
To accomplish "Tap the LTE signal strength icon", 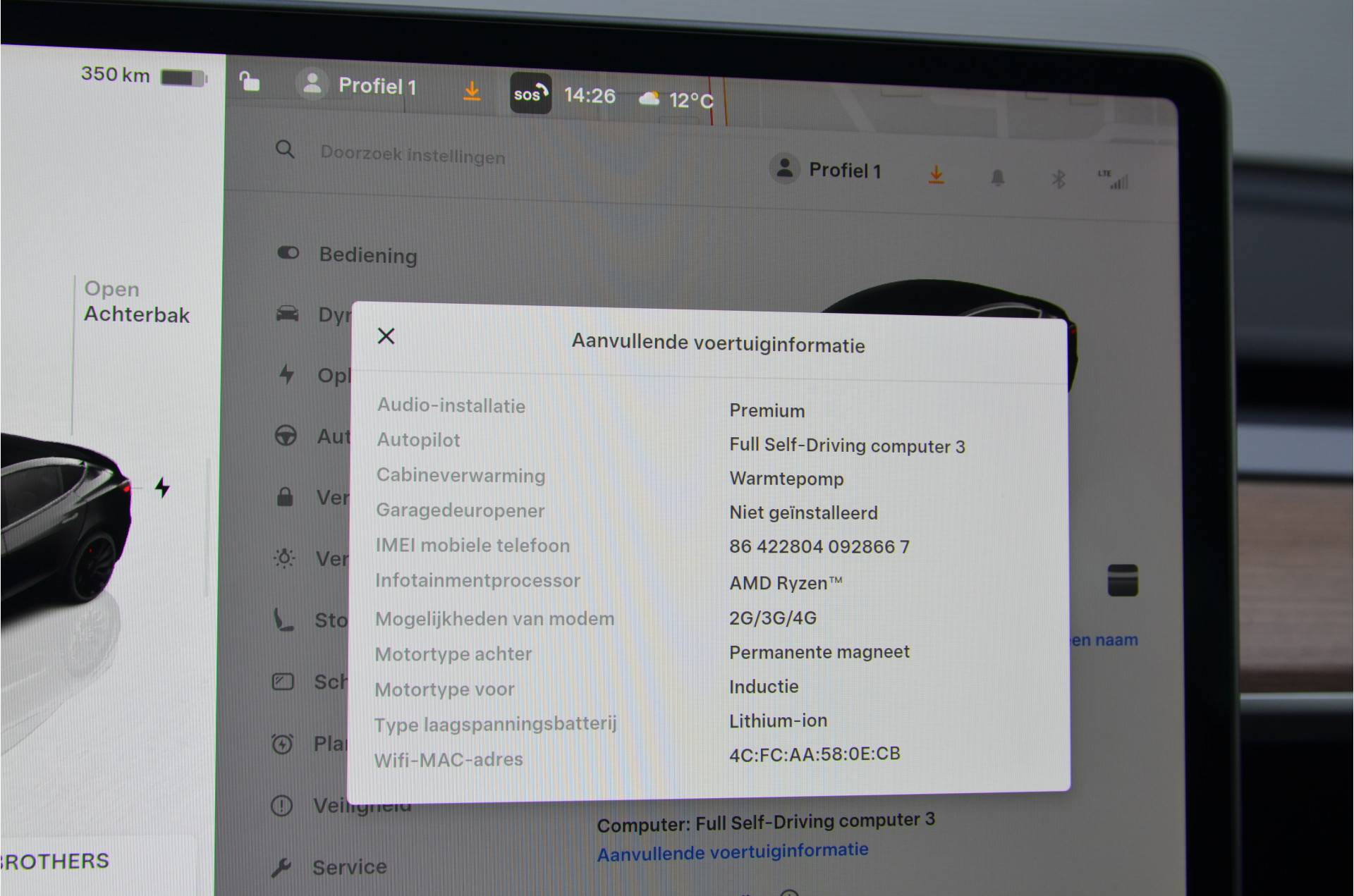I will [1114, 180].
